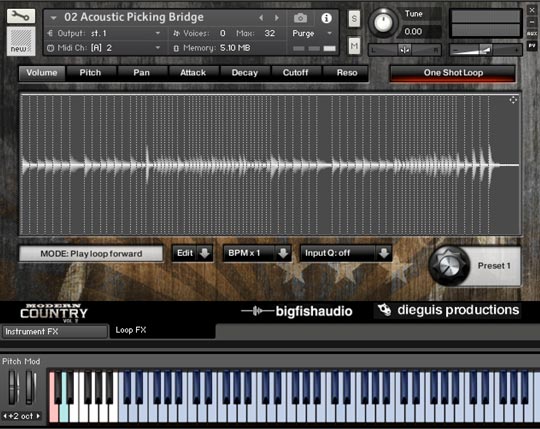Select the Decay tab
The height and width of the screenshot is (429, 540).
tap(245, 73)
